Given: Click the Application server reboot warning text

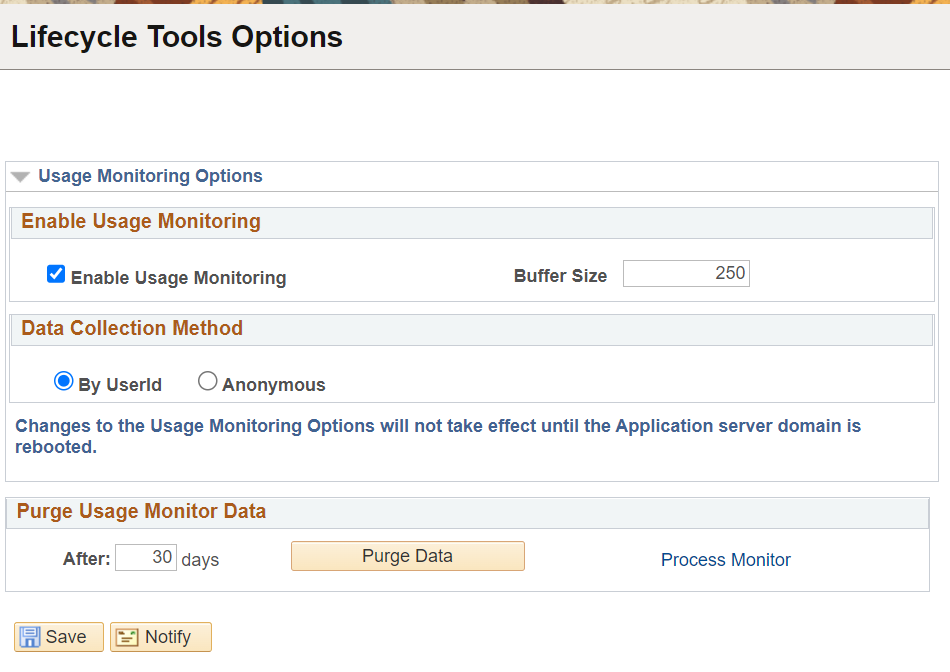Looking at the screenshot, I should point(437,436).
